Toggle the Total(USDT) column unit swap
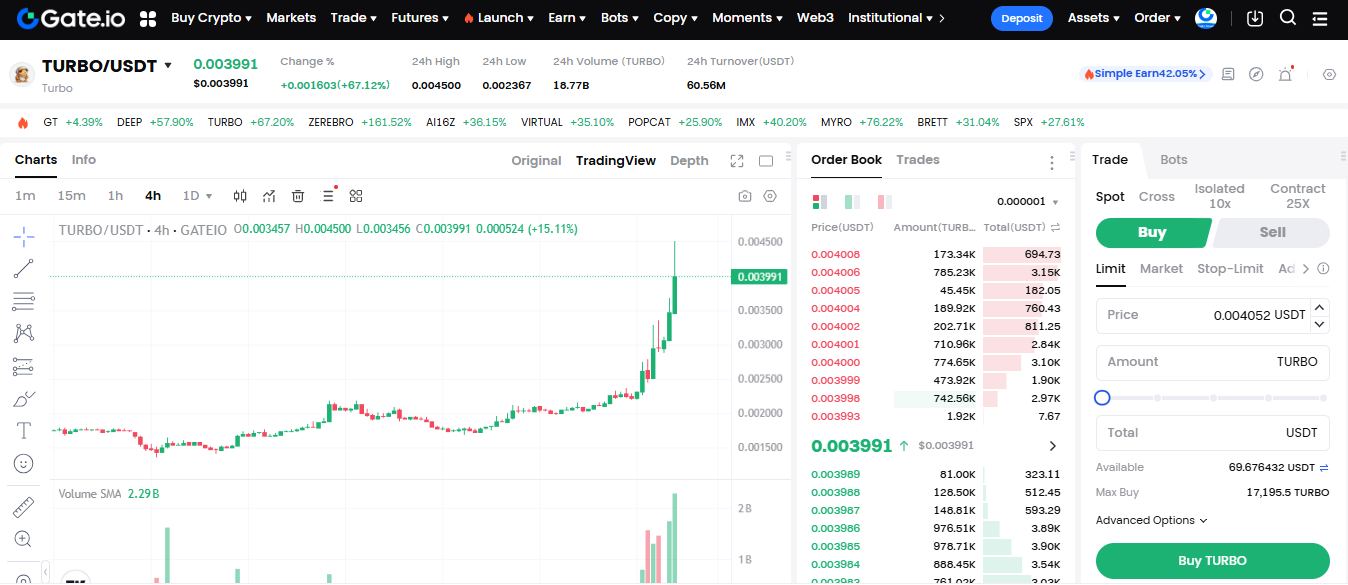 click(1055, 228)
